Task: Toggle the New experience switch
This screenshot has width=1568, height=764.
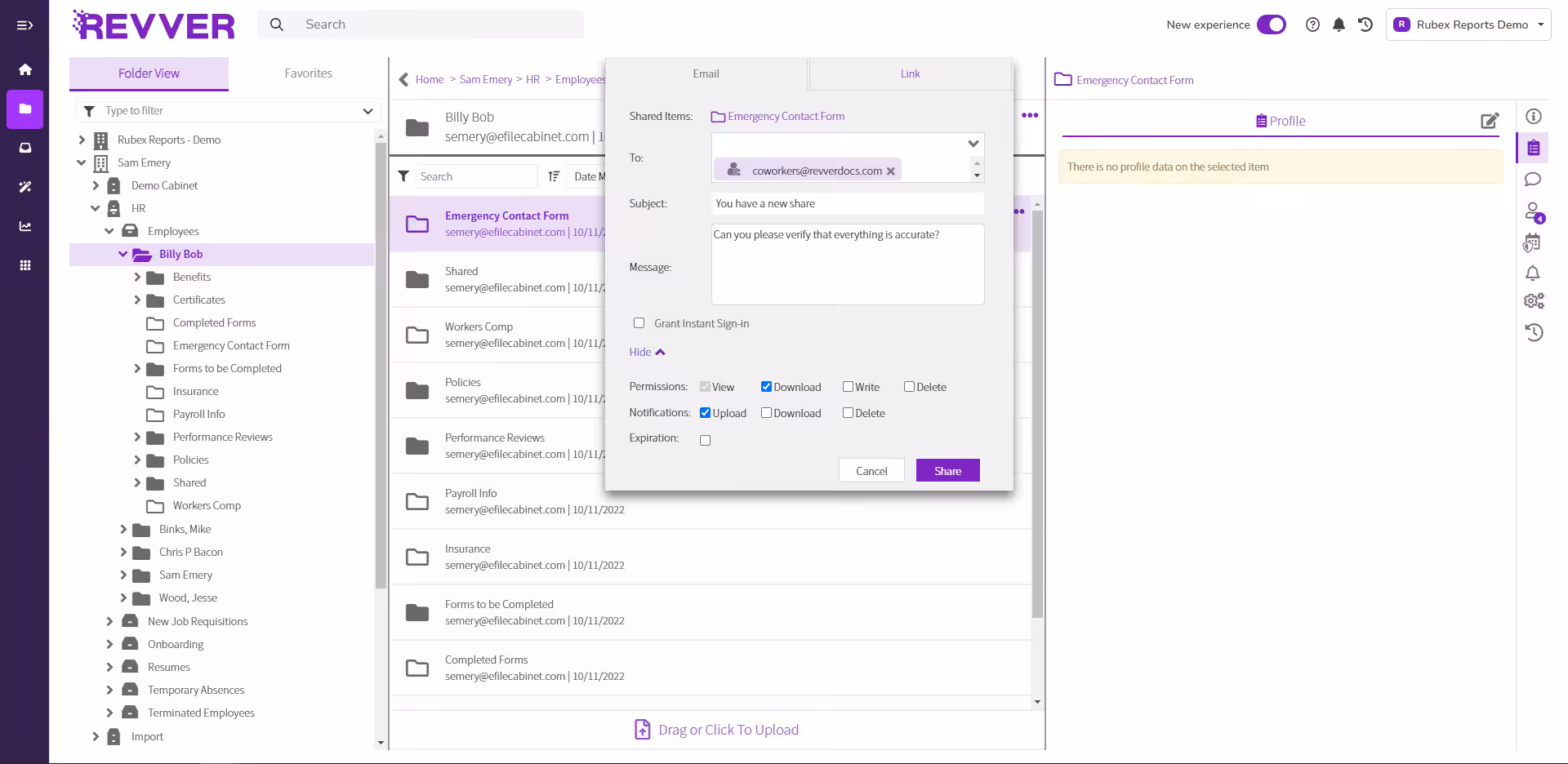Action: [1272, 24]
